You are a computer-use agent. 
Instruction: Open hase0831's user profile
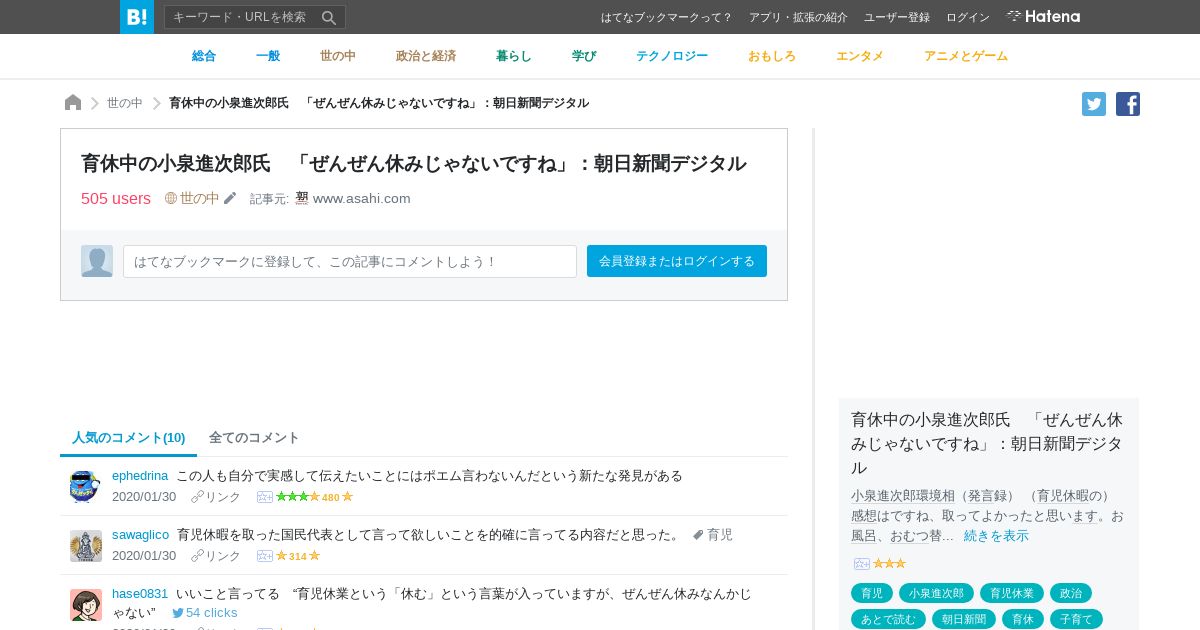(140, 594)
